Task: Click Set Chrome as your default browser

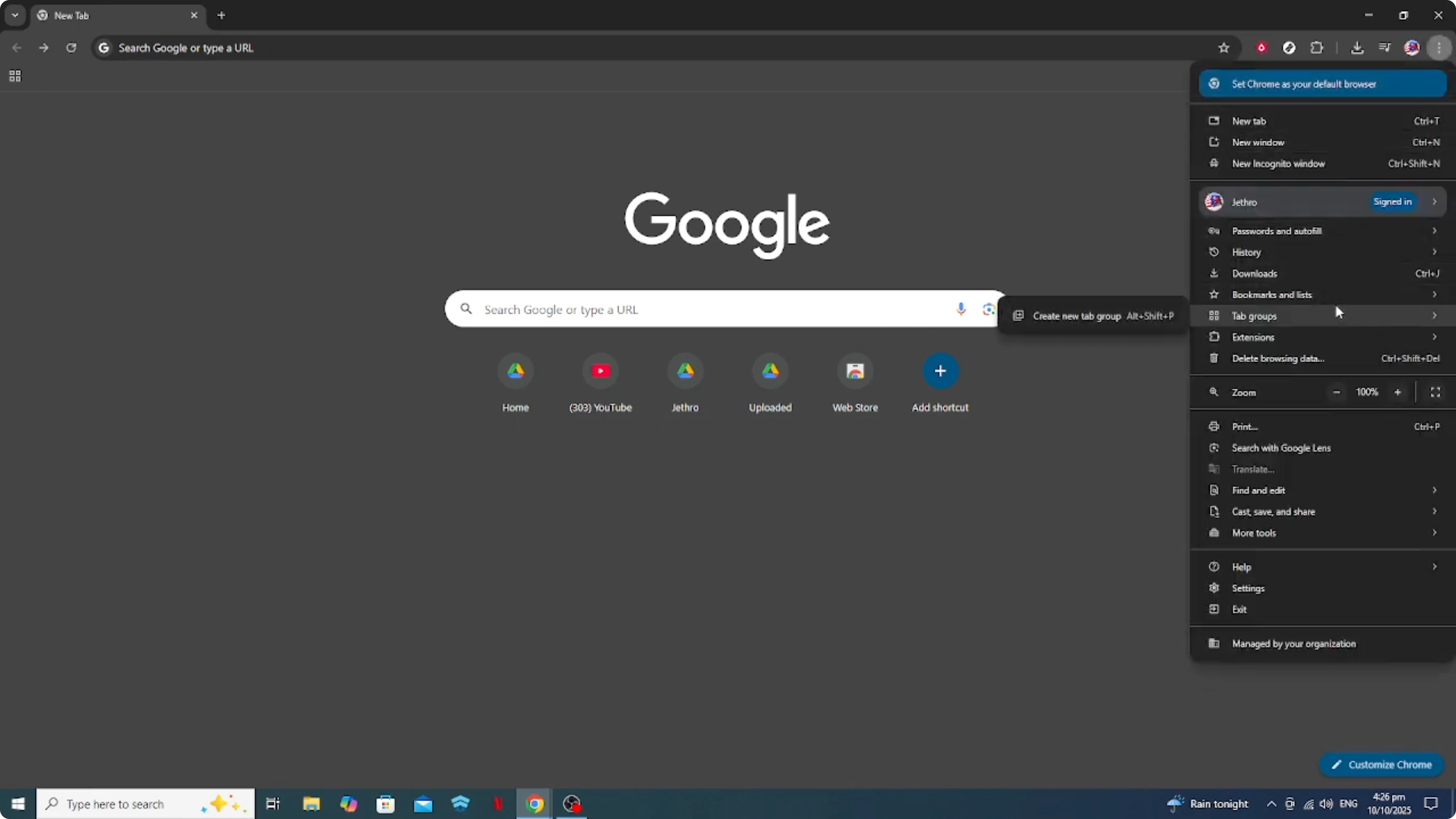Action: pyautogui.click(x=1322, y=83)
